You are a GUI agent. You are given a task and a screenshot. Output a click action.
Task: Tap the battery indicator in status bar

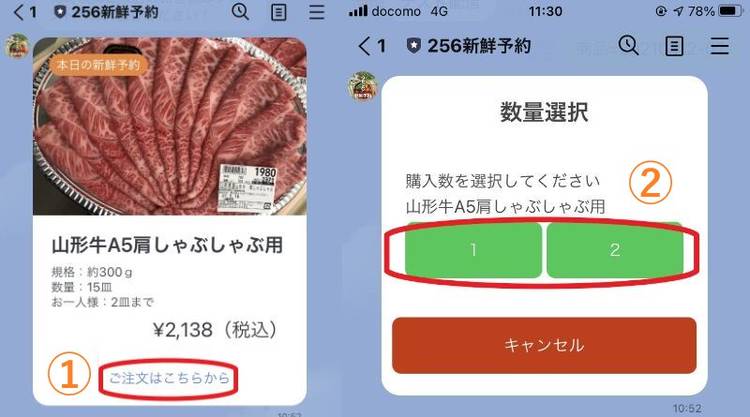click(x=730, y=11)
